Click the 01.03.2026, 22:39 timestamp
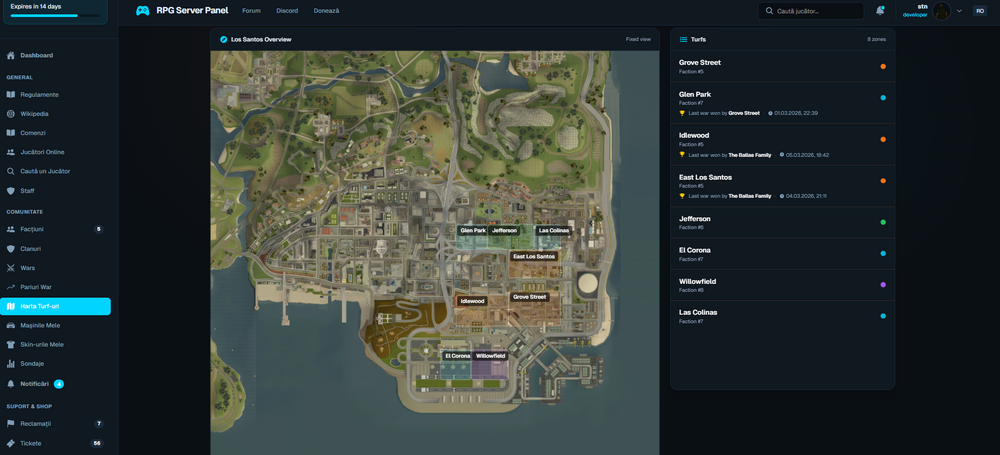 796,113
